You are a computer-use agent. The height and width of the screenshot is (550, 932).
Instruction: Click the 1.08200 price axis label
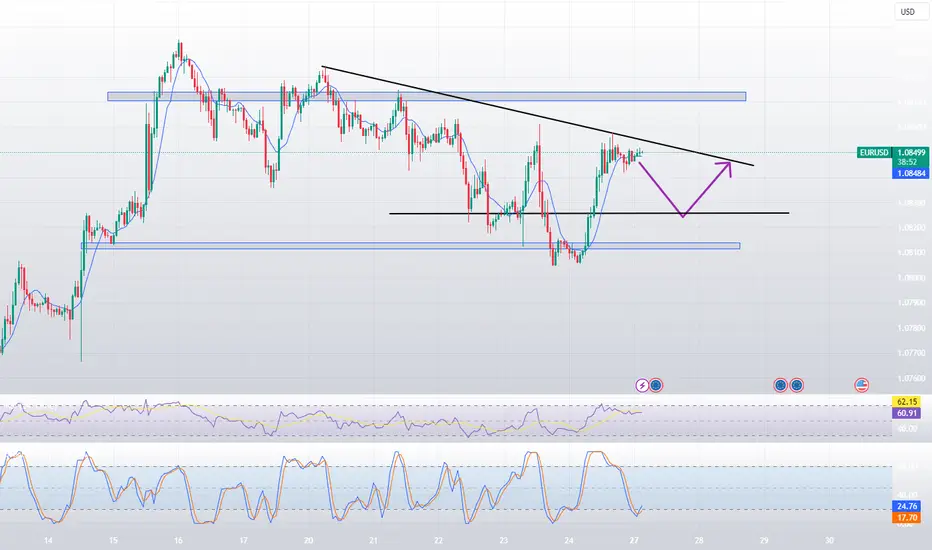point(911,228)
